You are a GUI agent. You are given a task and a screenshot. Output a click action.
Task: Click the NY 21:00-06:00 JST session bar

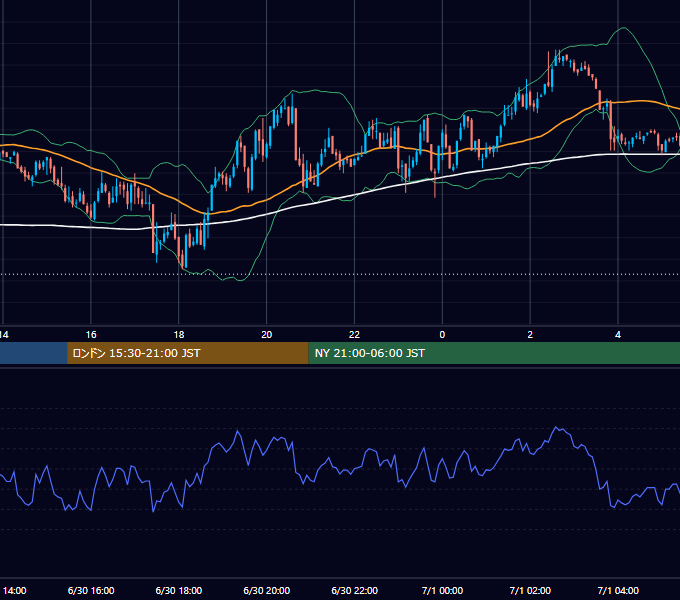click(494, 353)
